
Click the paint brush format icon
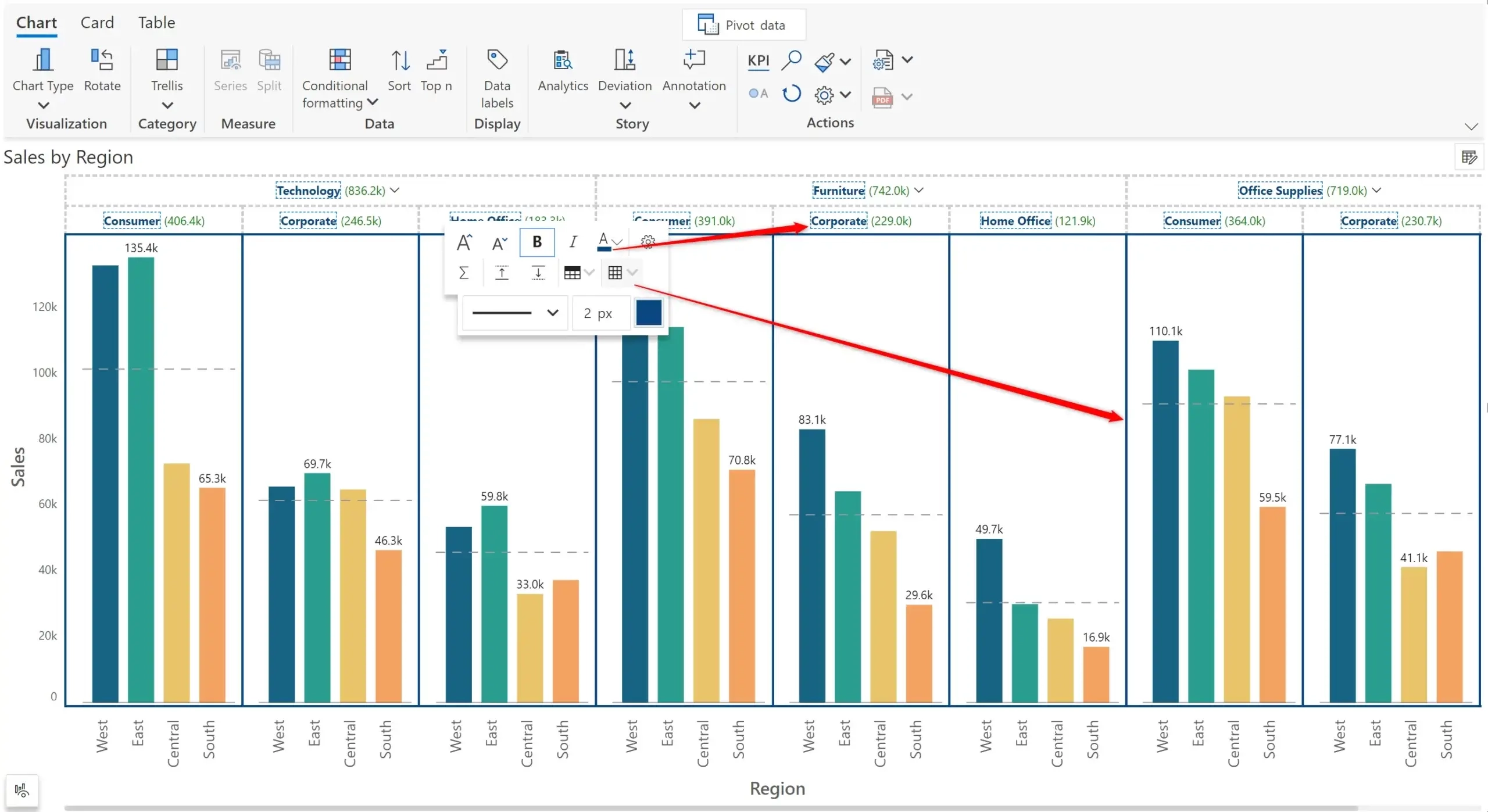824,62
